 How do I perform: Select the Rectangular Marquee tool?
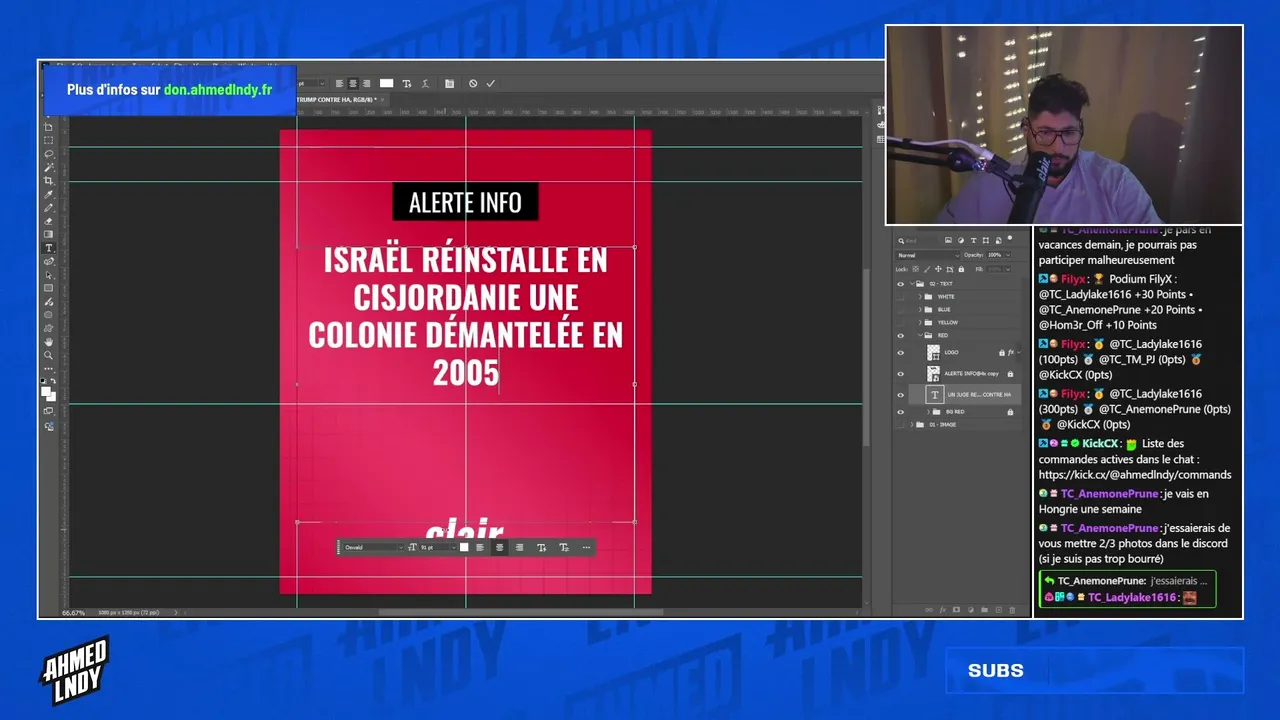48,141
